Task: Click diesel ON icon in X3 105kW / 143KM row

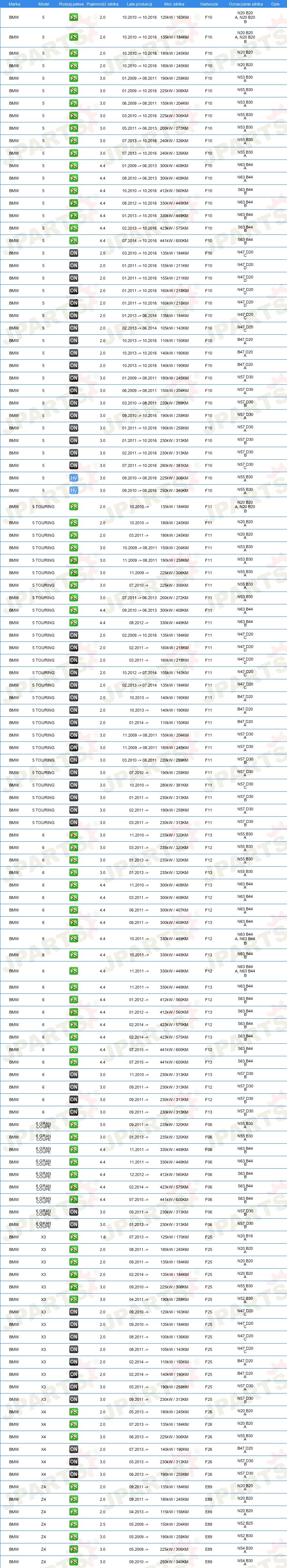Action: 73,1349
